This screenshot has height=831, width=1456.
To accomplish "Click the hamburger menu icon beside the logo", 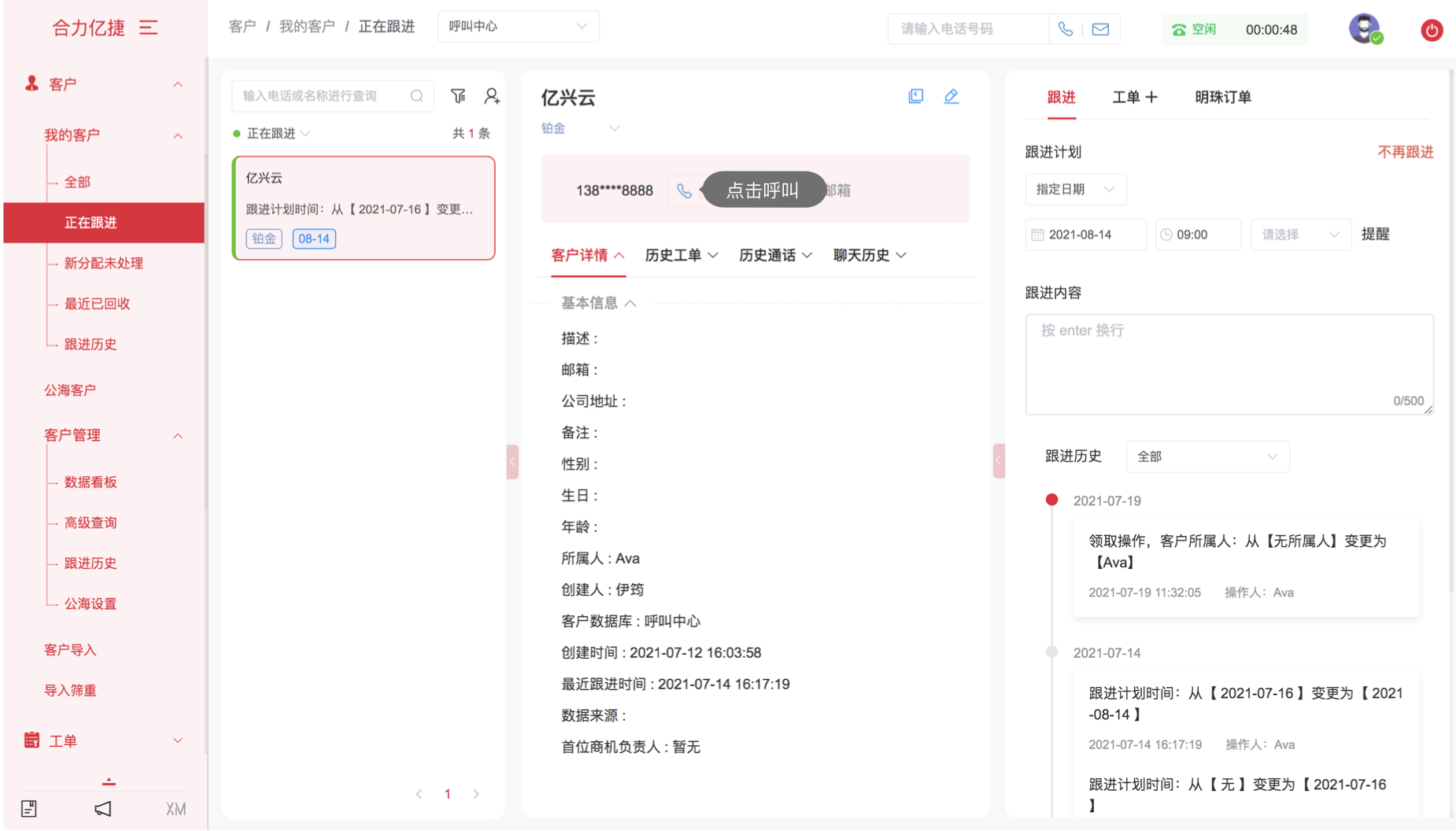I will 149,28.
